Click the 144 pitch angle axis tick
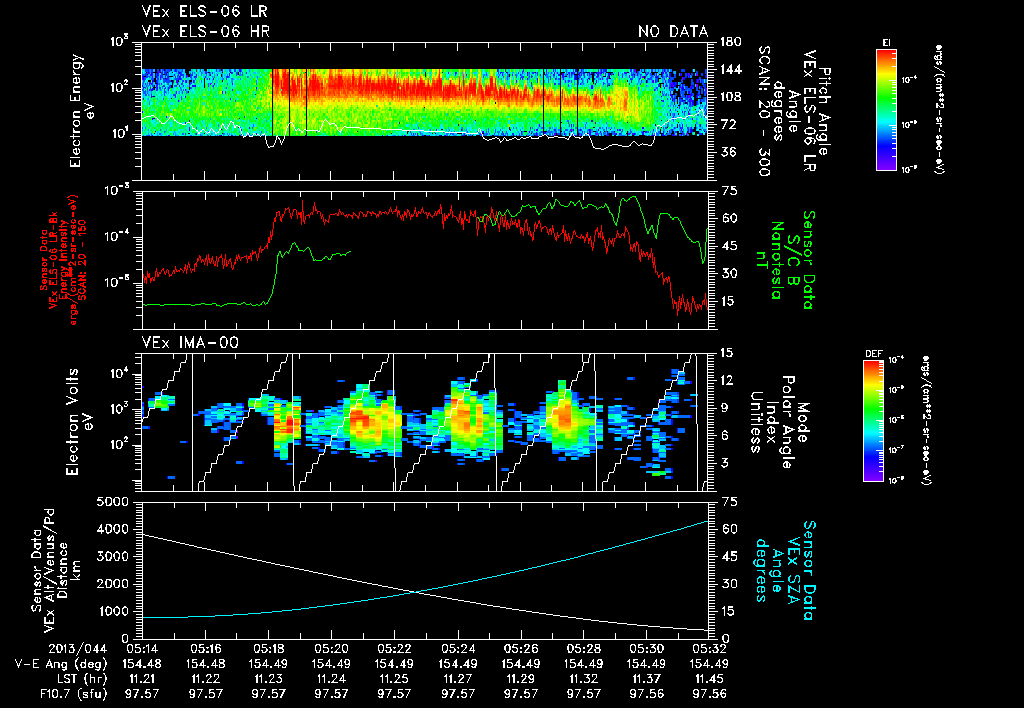Viewport: 1024px width, 708px height. [731, 69]
